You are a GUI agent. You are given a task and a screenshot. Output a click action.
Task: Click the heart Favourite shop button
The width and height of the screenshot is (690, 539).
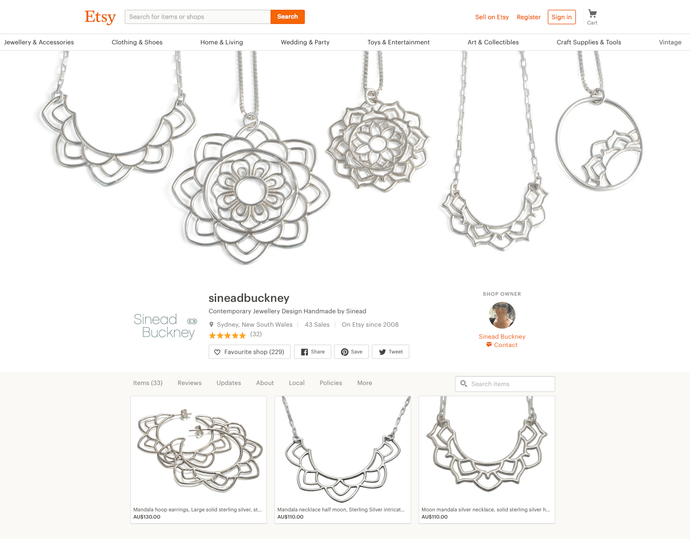250,352
